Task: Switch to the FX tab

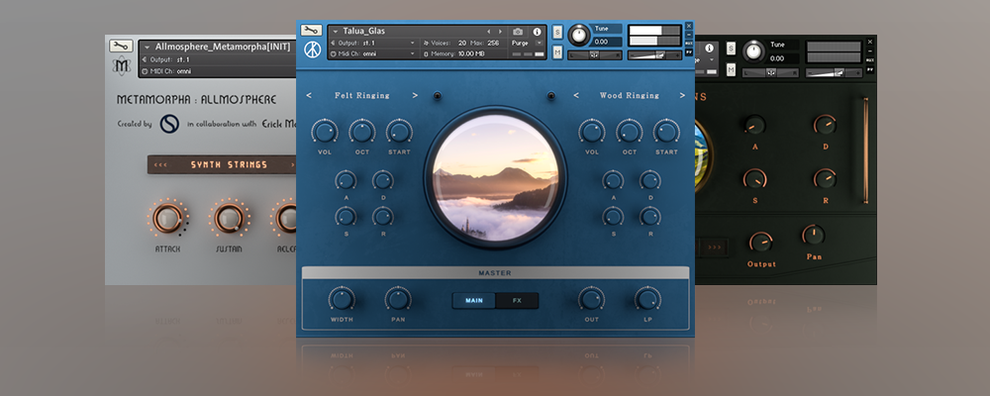Action: click(517, 301)
